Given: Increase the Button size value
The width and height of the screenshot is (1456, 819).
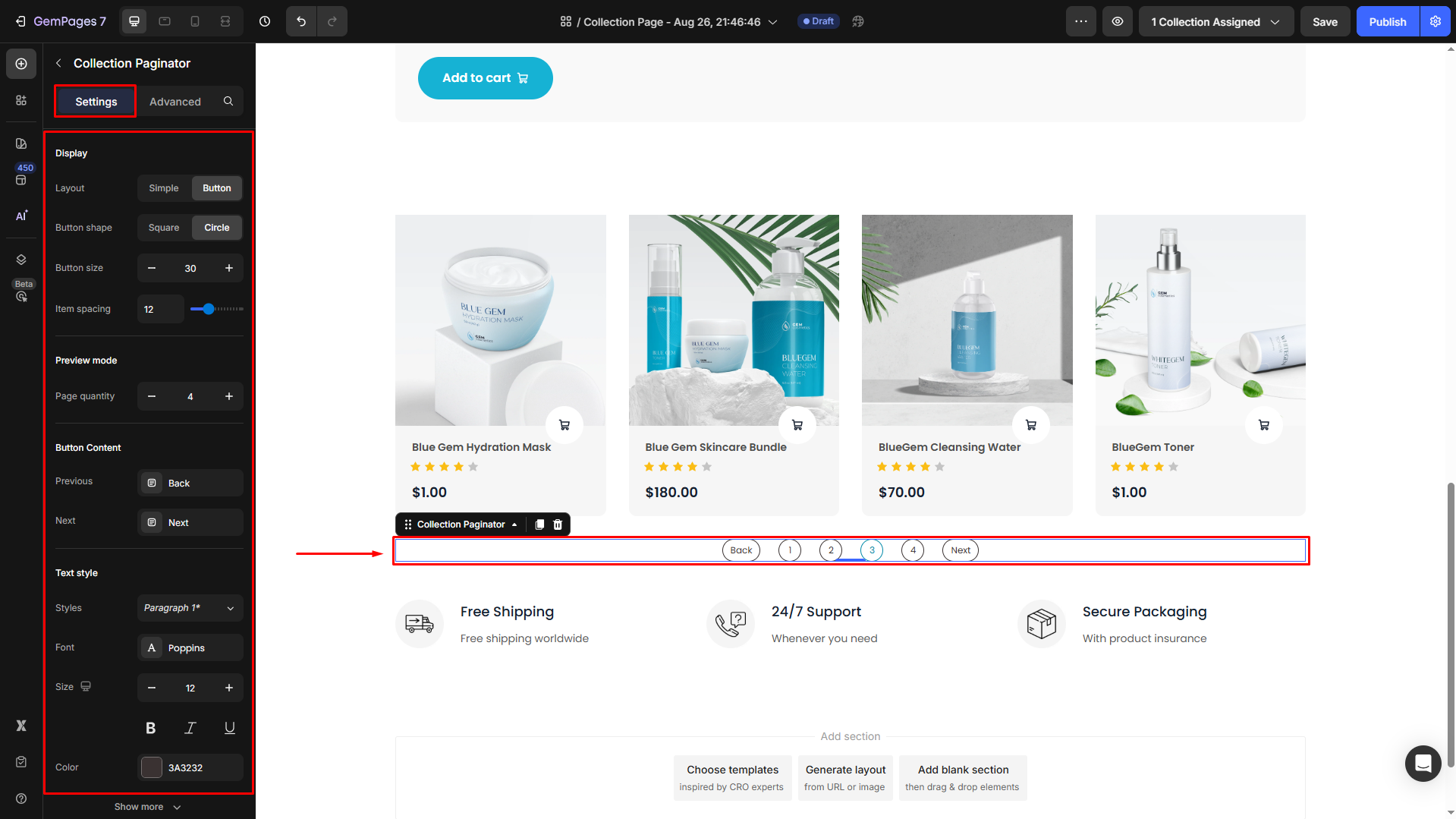Looking at the screenshot, I should (x=229, y=268).
